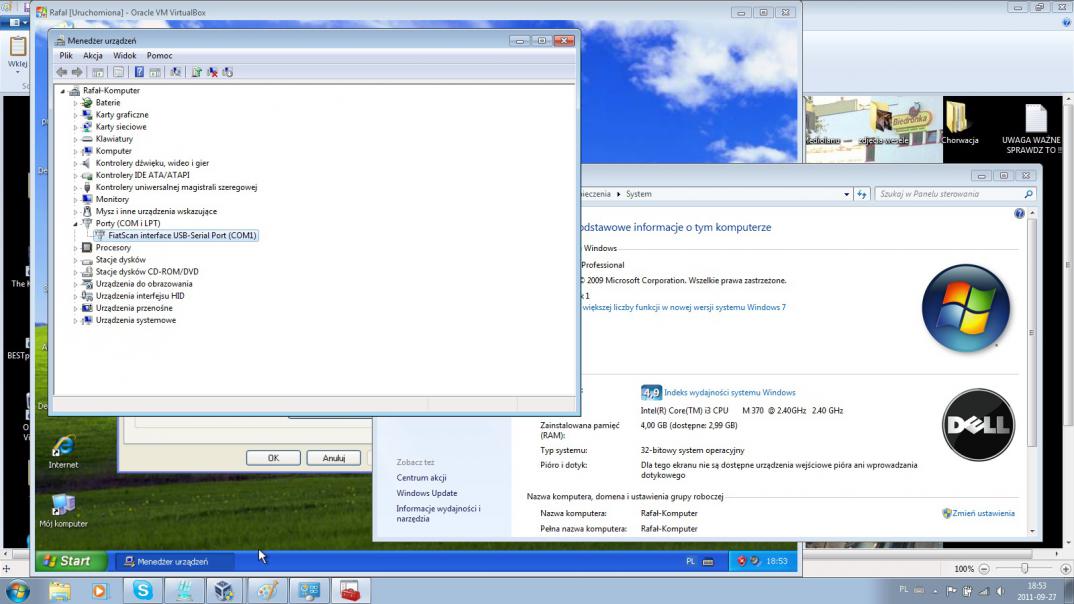The image size is (1074, 604).
Task: Open Skype from the Windows 7 taskbar
Action: (142, 590)
